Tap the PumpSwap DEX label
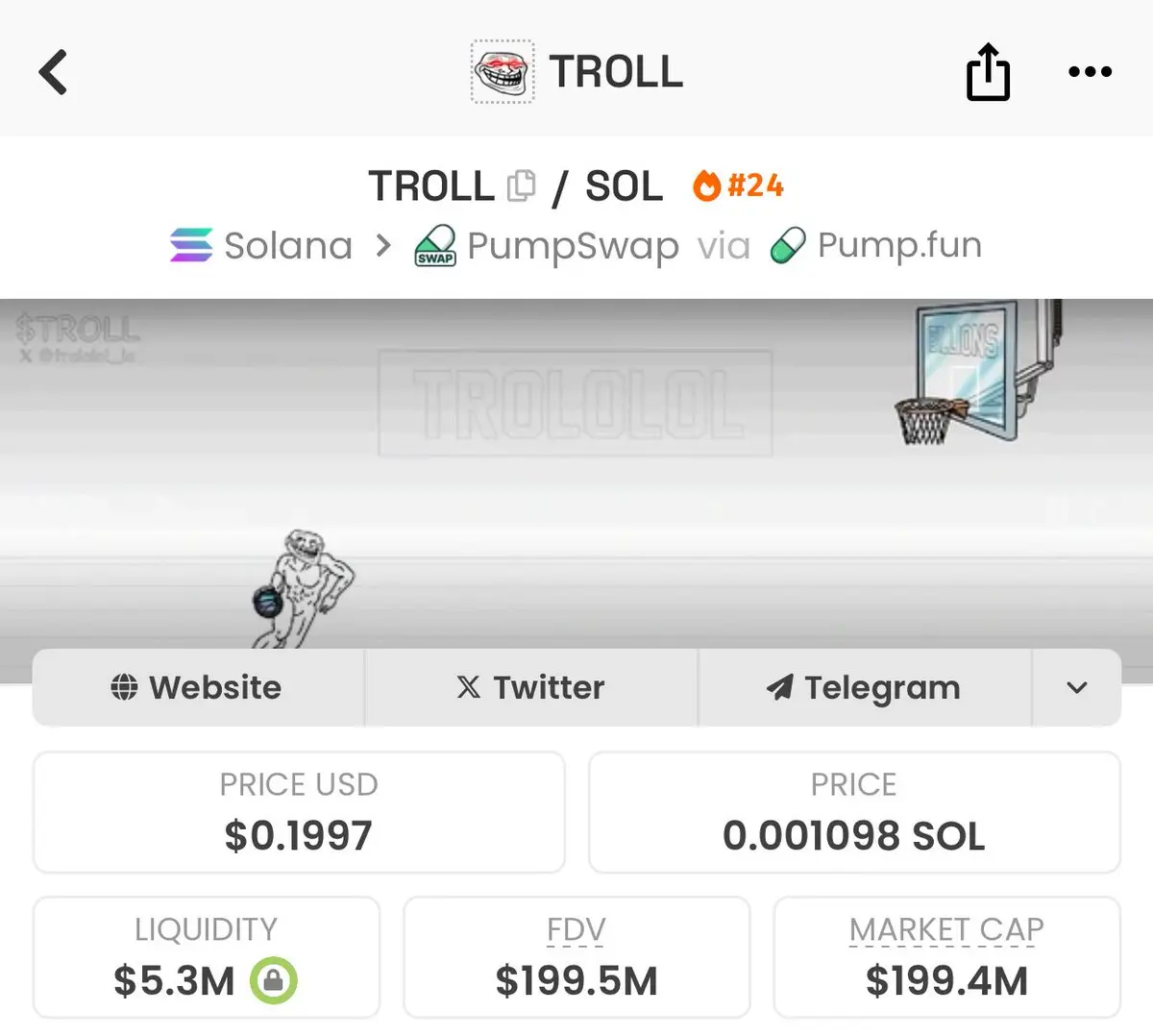 [x=573, y=246]
